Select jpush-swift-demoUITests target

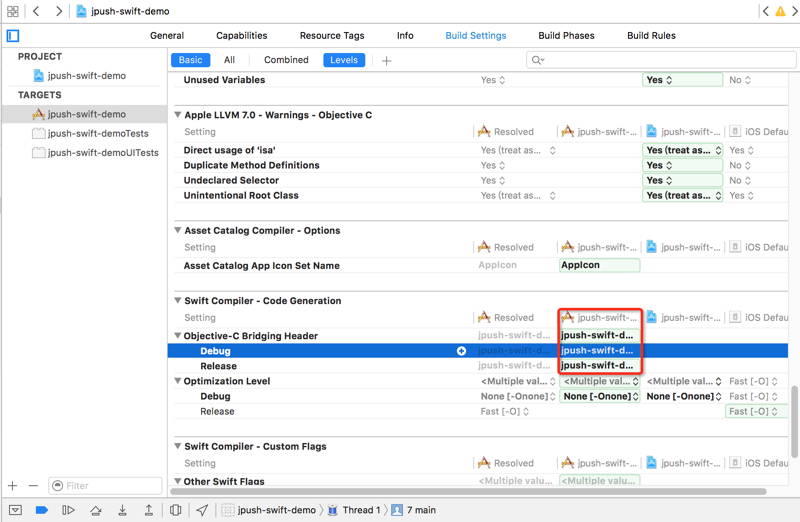95,153
